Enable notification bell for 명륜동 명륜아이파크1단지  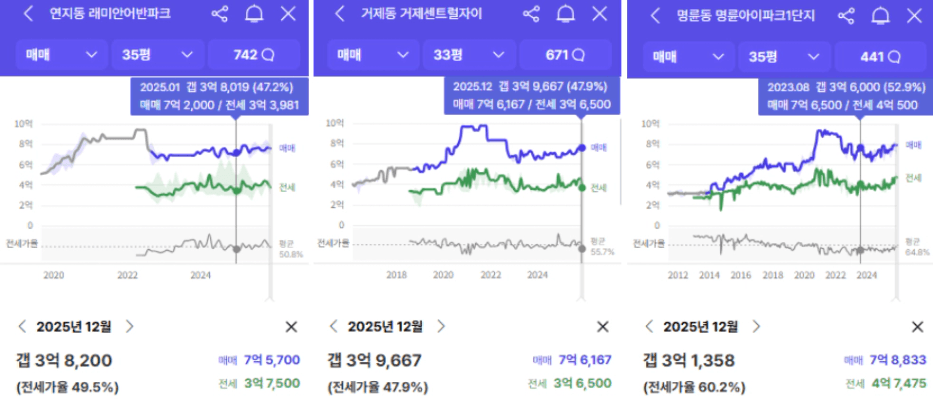[881, 15]
